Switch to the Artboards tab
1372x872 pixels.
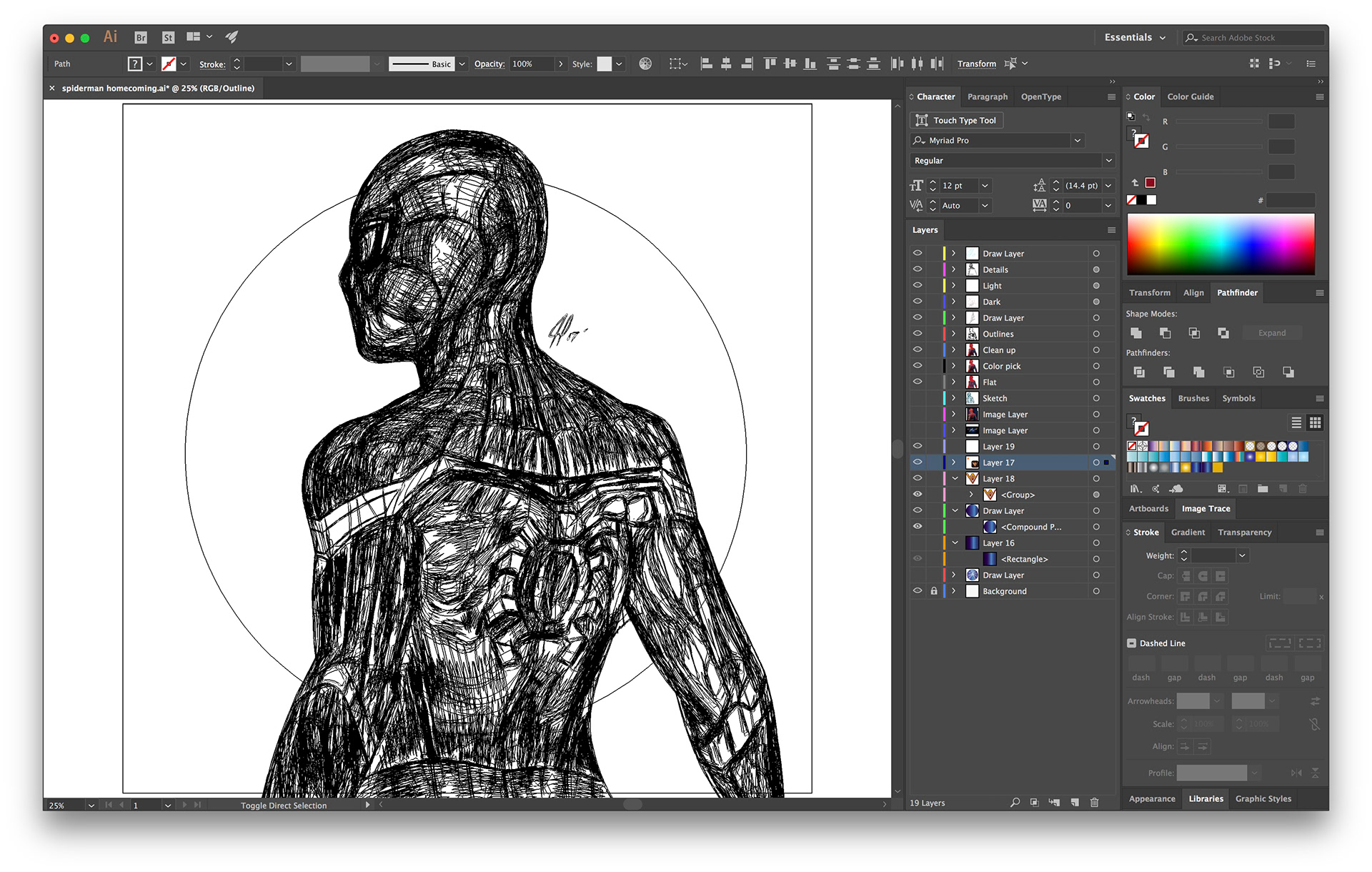(x=1148, y=509)
